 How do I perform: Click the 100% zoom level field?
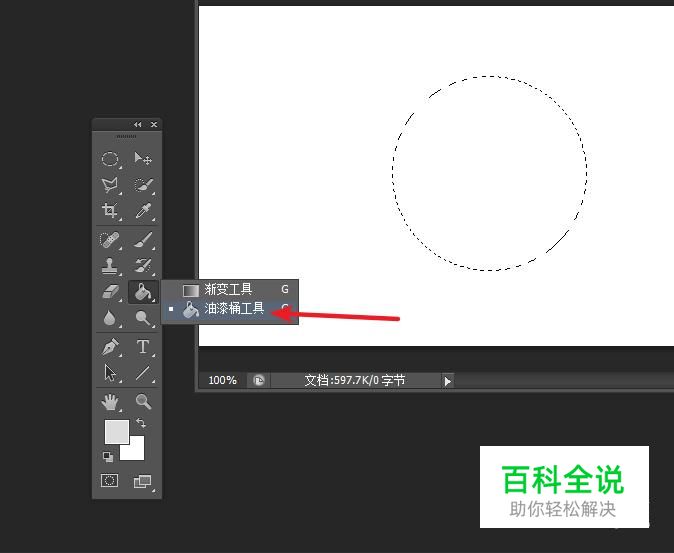click(x=222, y=380)
